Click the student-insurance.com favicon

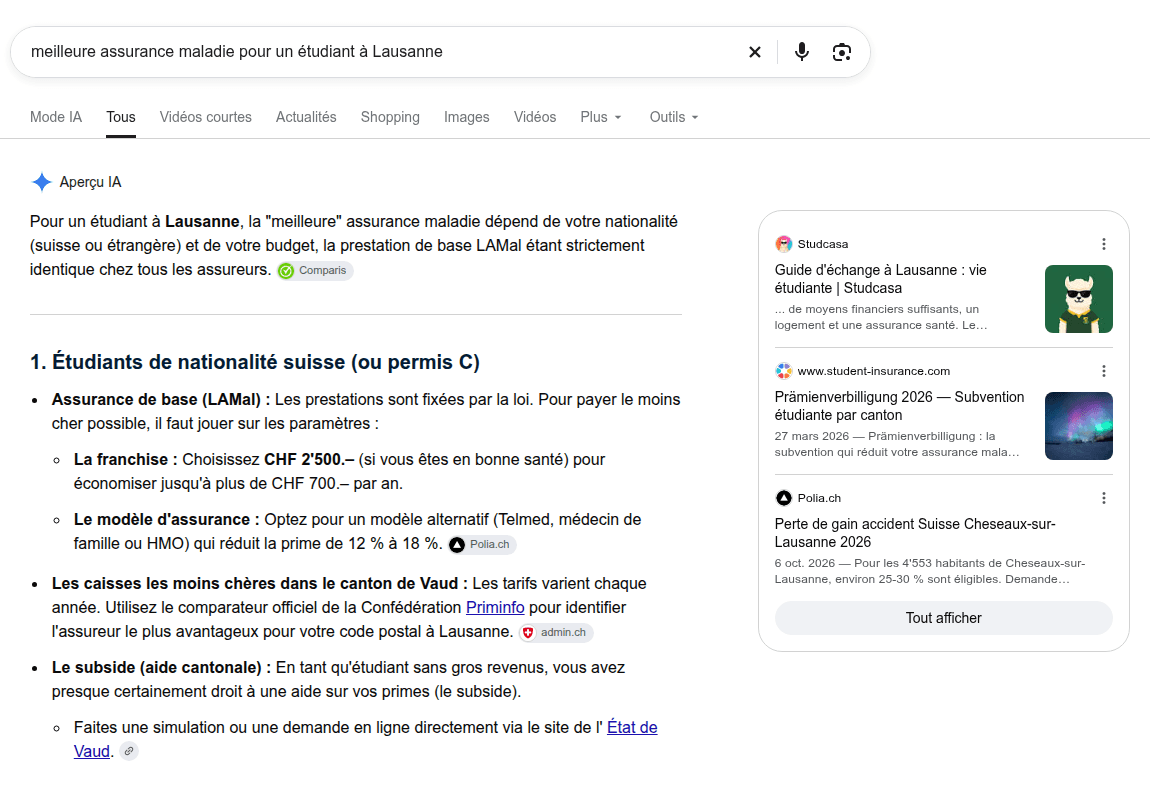(784, 371)
